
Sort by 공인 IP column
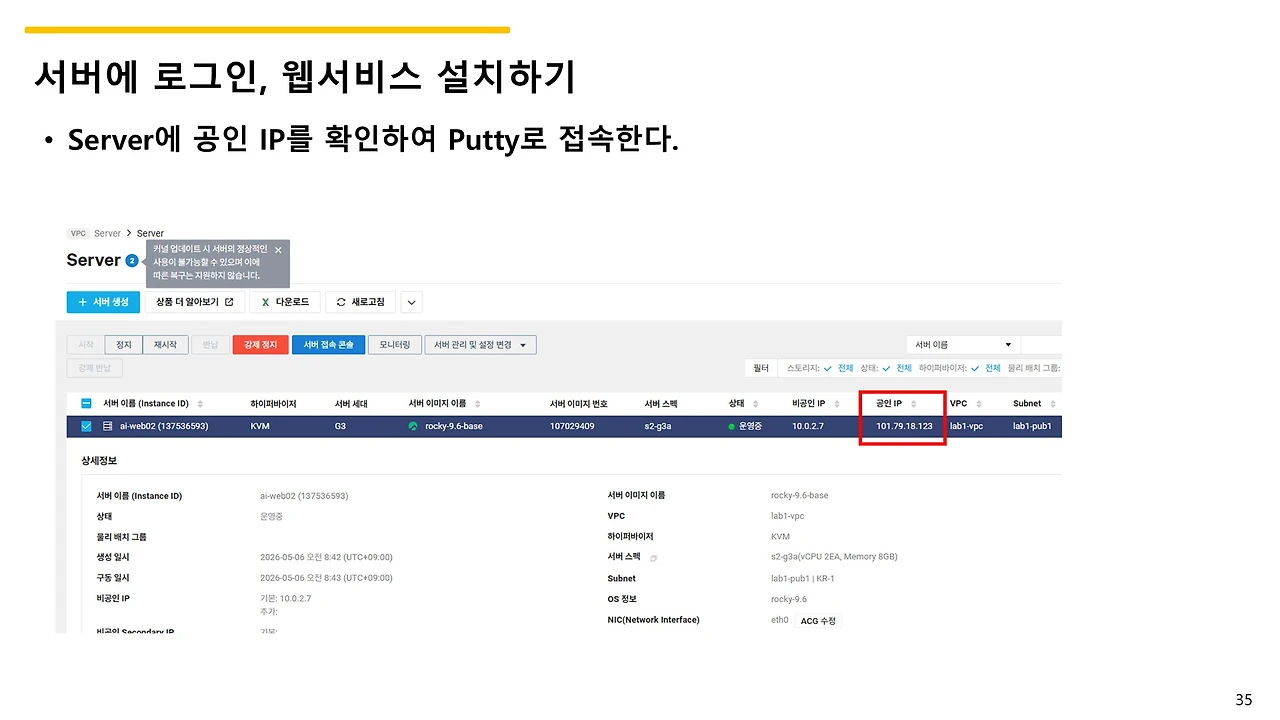coord(913,404)
